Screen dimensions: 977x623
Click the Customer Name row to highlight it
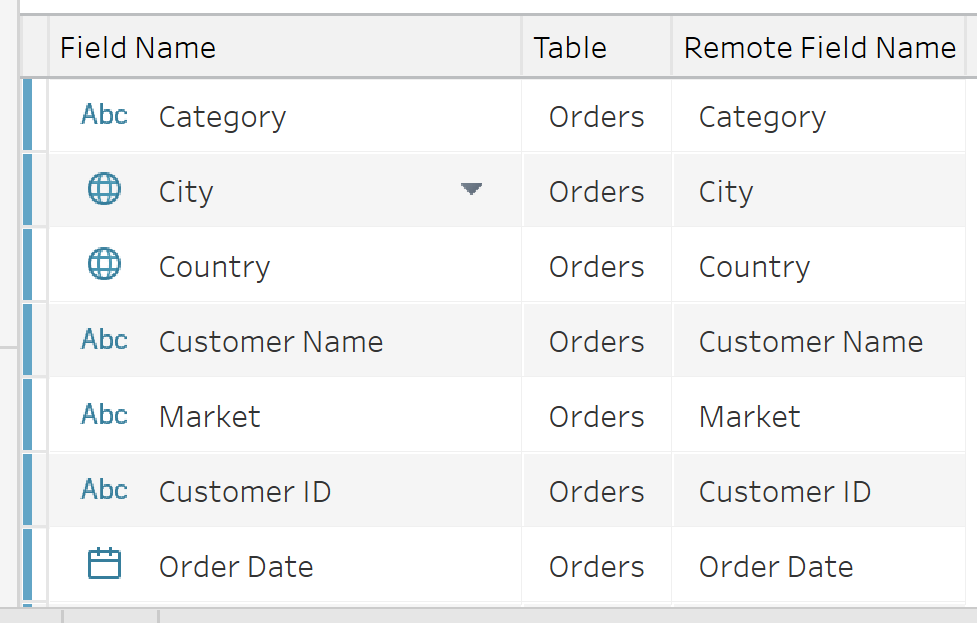coord(300,340)
